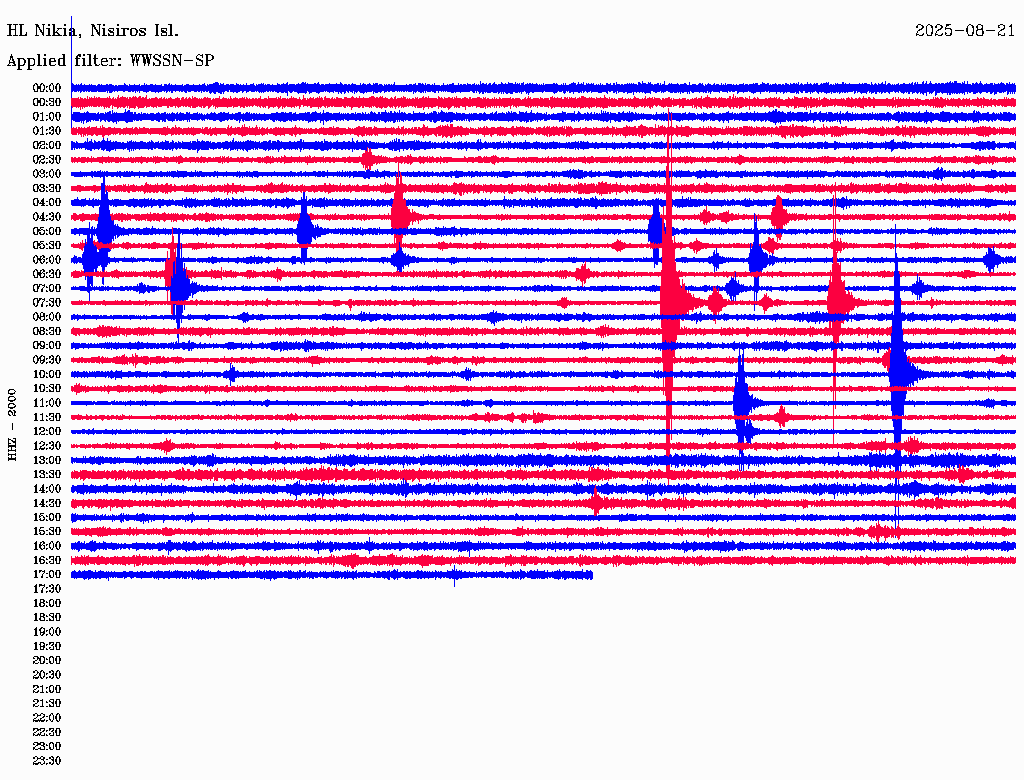Select the 03:00 time label
The width and height of the screenshot is (1024, 780).
(x=47, y=174)
